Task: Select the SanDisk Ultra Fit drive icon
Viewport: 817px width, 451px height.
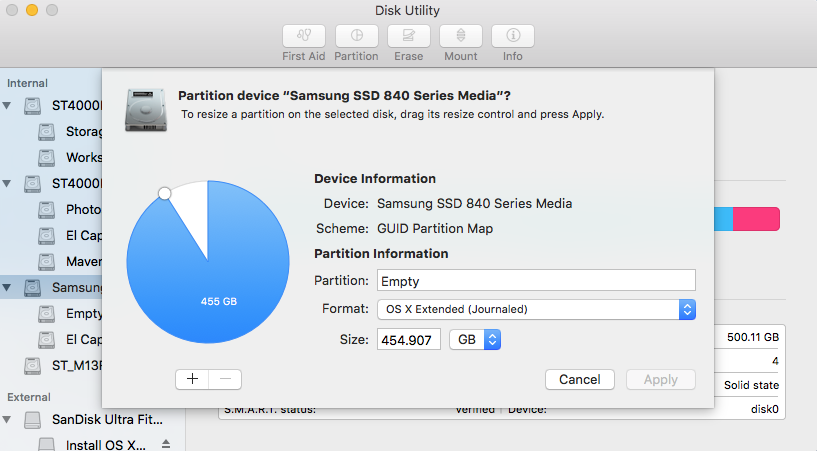Action: tap(35, 418)
